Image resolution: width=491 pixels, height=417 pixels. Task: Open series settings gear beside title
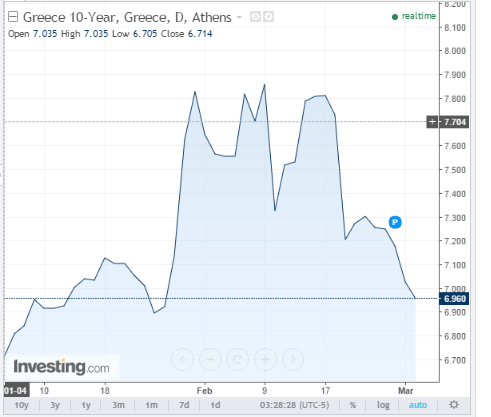coord(269,16)
